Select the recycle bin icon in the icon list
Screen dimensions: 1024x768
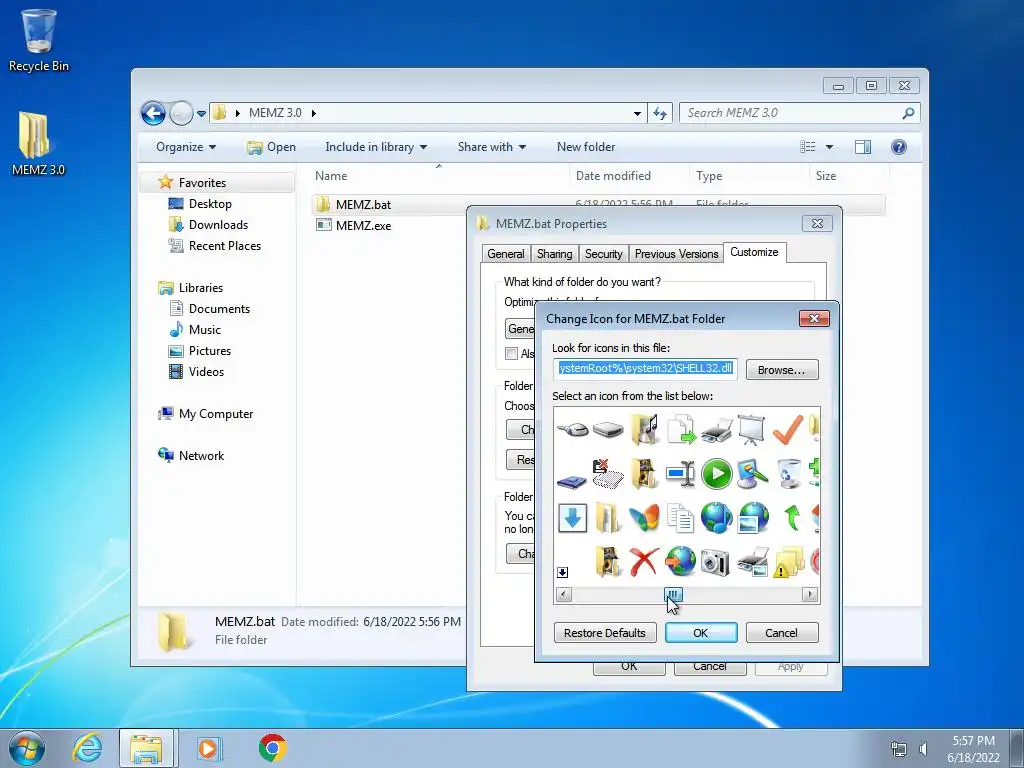pyautogui.click(x=789, y=473)
